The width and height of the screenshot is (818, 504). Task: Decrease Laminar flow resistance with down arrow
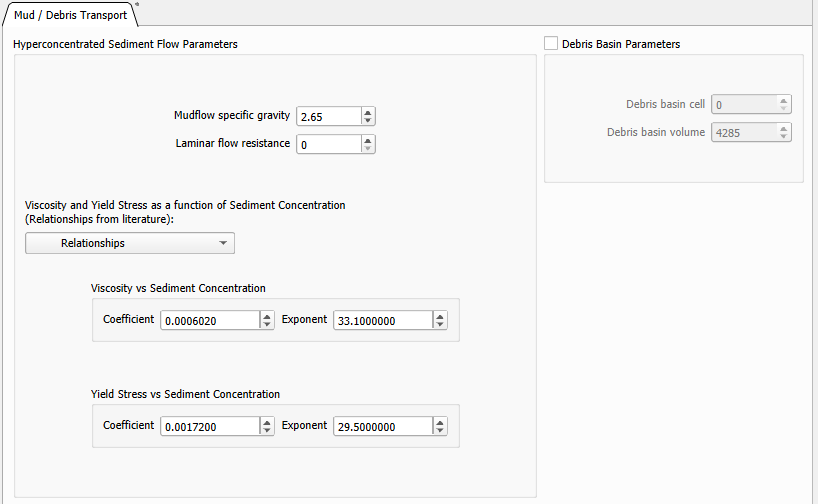368,149
